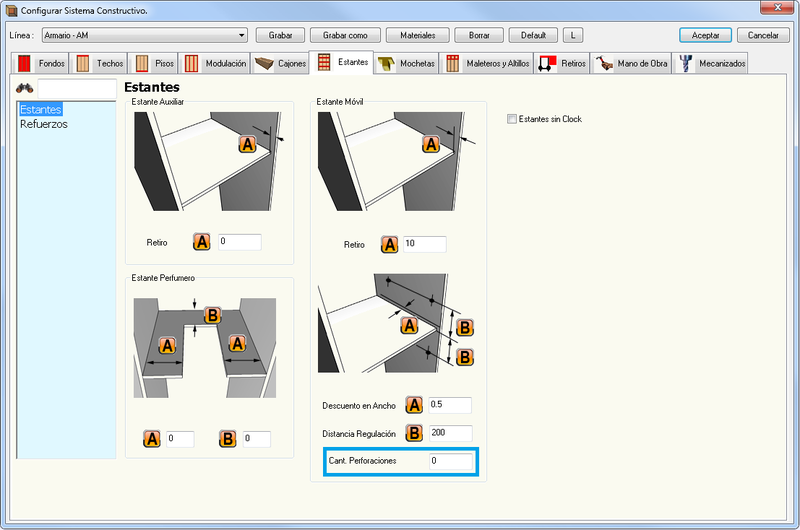The width and height of the screenshot is (800, 530).
Task: Confirm with the Aceptar button
Action: click(706, 35)
